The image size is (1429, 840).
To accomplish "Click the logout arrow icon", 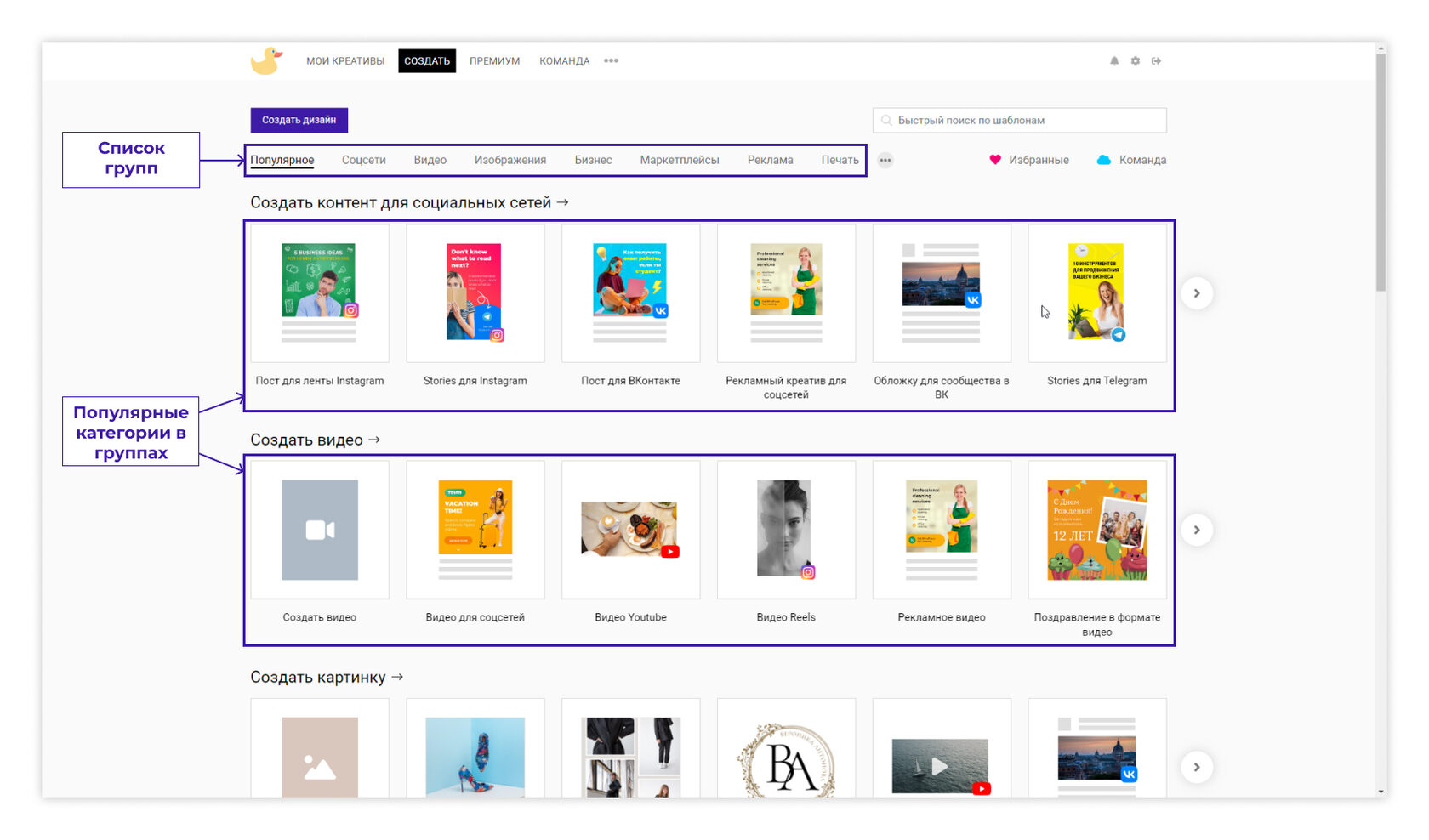I will pyautogui.click(x=1157, y=61).
